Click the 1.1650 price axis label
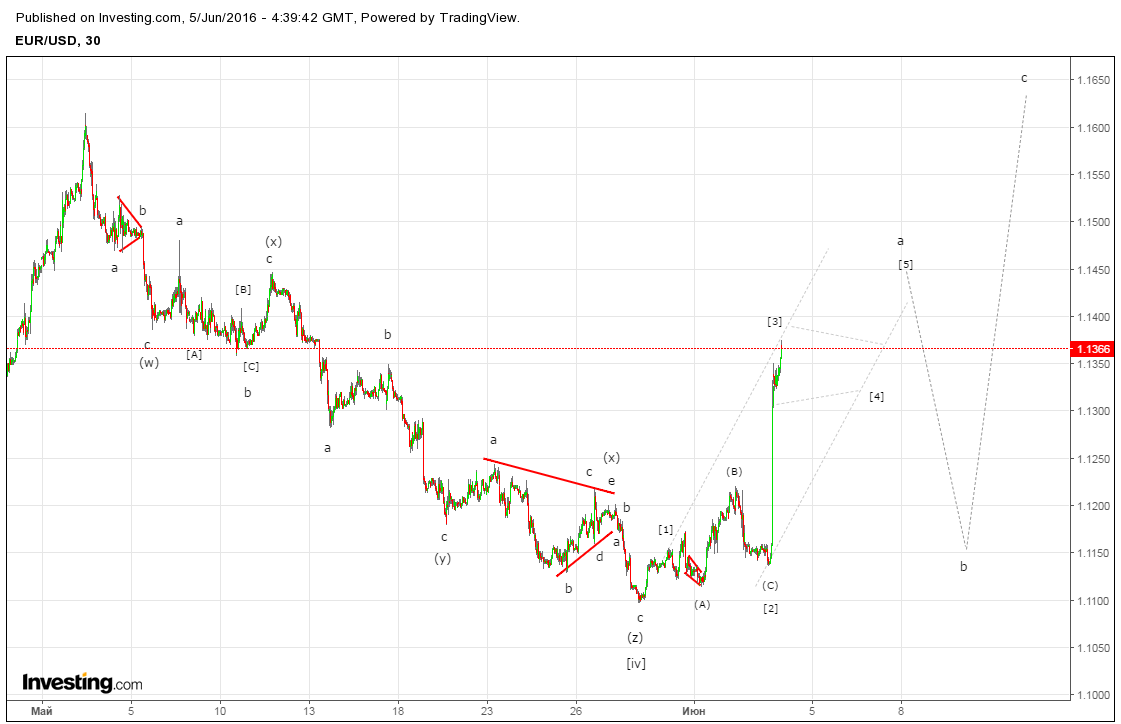 pos(1094,81)
